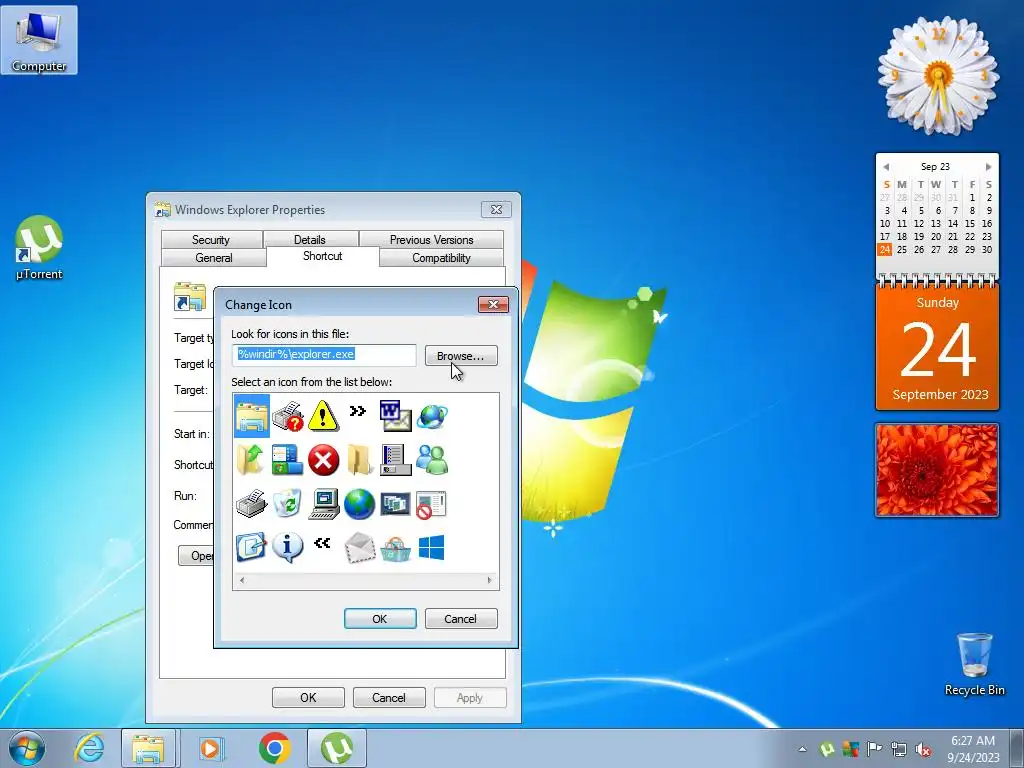
Task: Open the General tab
Action: click(214, 258)
